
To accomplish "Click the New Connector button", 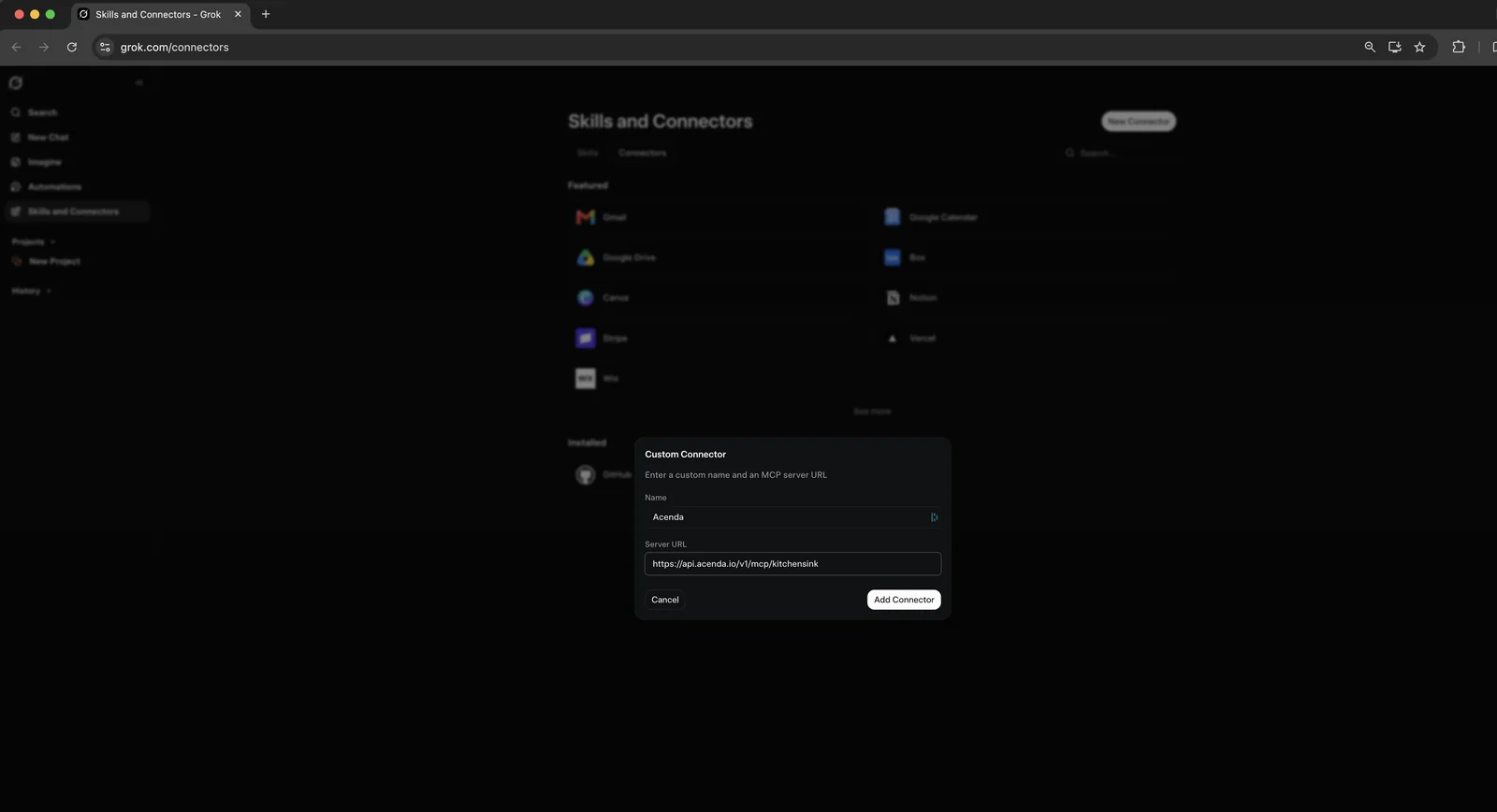I will [1139, 122].
